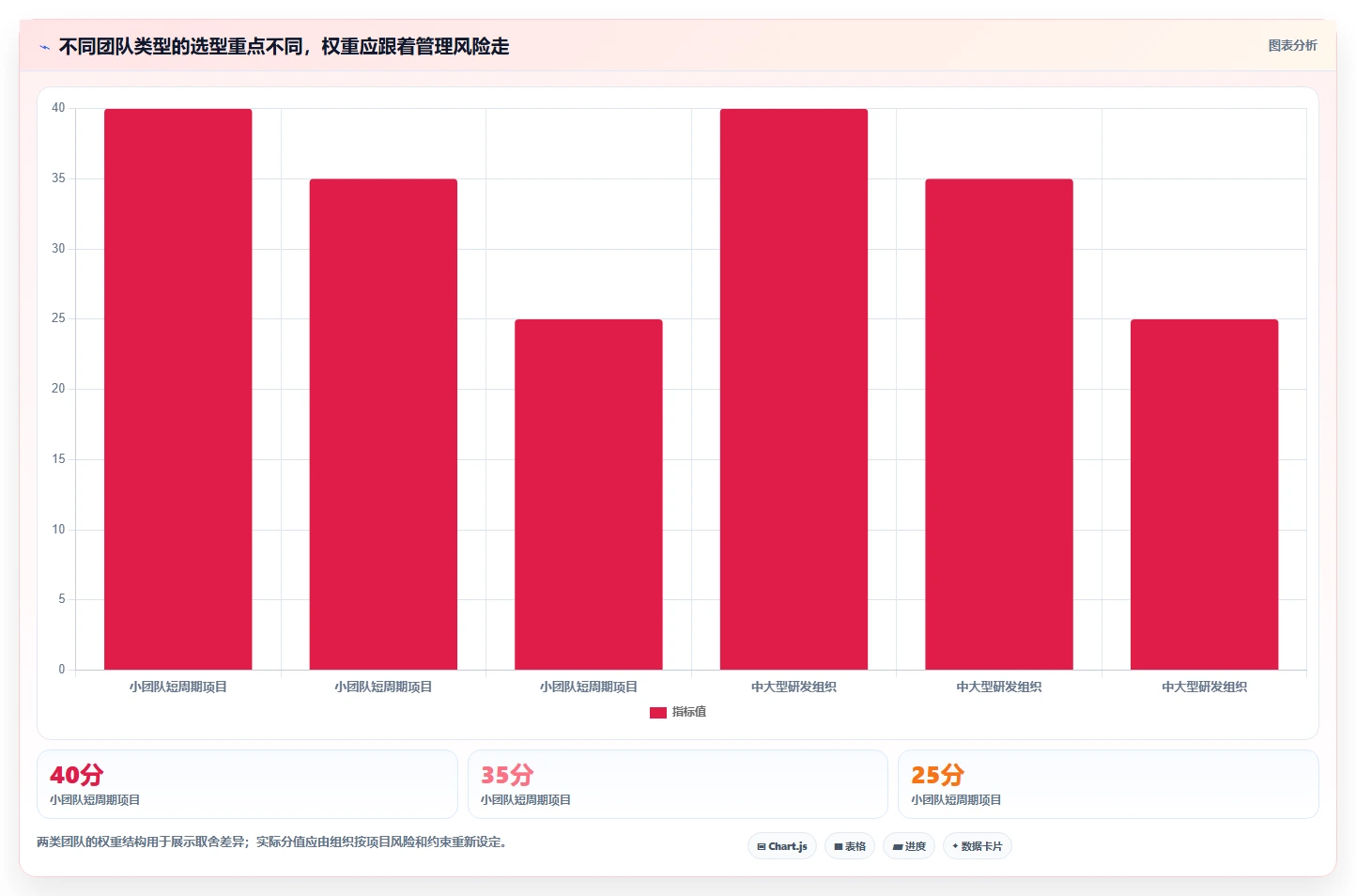1356x896 pixels.
Task: Click 小团队短周期项目 caption inside the 35分 card
Action: coord(526,800)
